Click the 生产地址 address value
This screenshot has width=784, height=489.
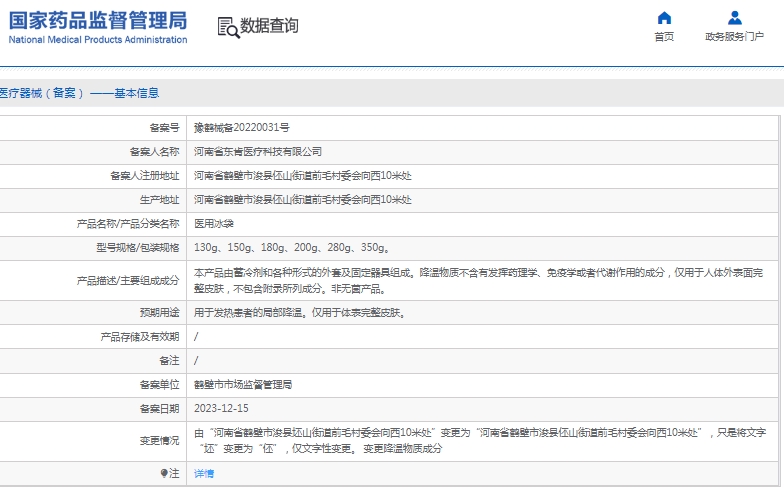(x=302, y=200)
